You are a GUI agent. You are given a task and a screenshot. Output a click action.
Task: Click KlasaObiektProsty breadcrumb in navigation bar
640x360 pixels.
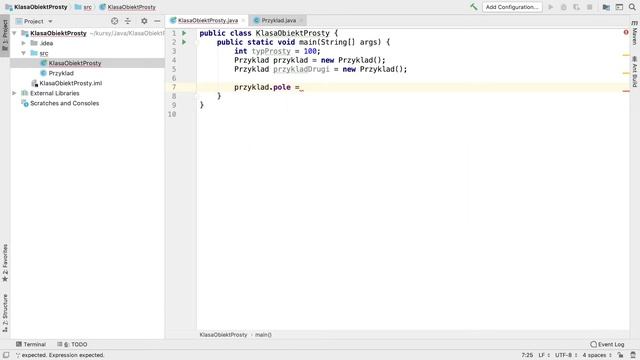coord(36,7)
